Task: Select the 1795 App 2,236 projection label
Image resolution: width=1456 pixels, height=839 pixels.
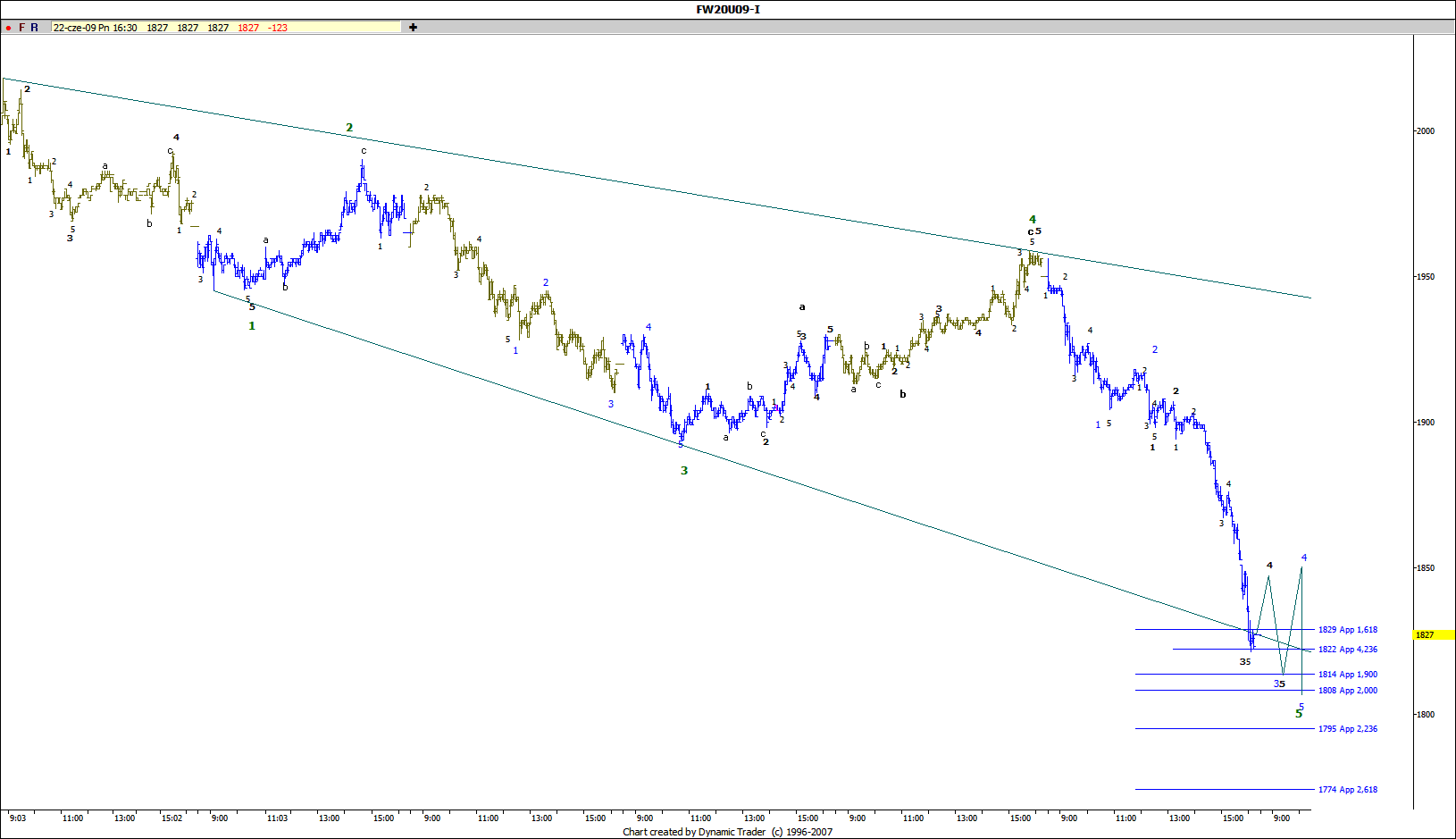Action: point(1348,729)
